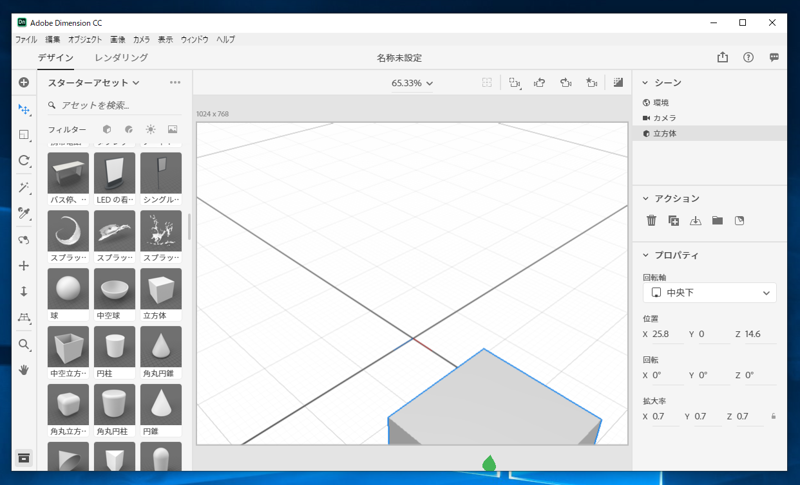Collapse the プロパティ panel
The image size is (800, 485).
645,255
